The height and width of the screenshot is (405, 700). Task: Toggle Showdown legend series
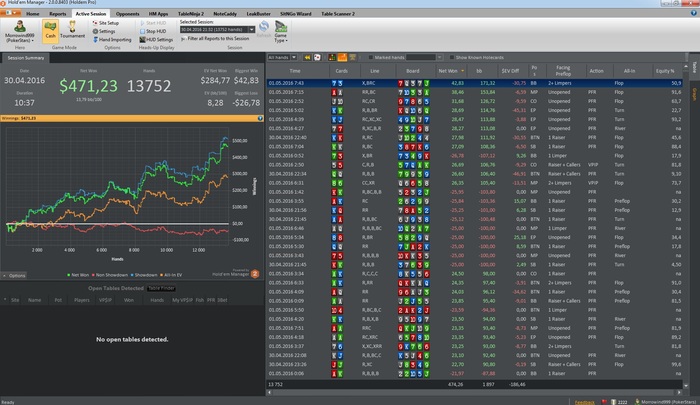pos(143,275)
